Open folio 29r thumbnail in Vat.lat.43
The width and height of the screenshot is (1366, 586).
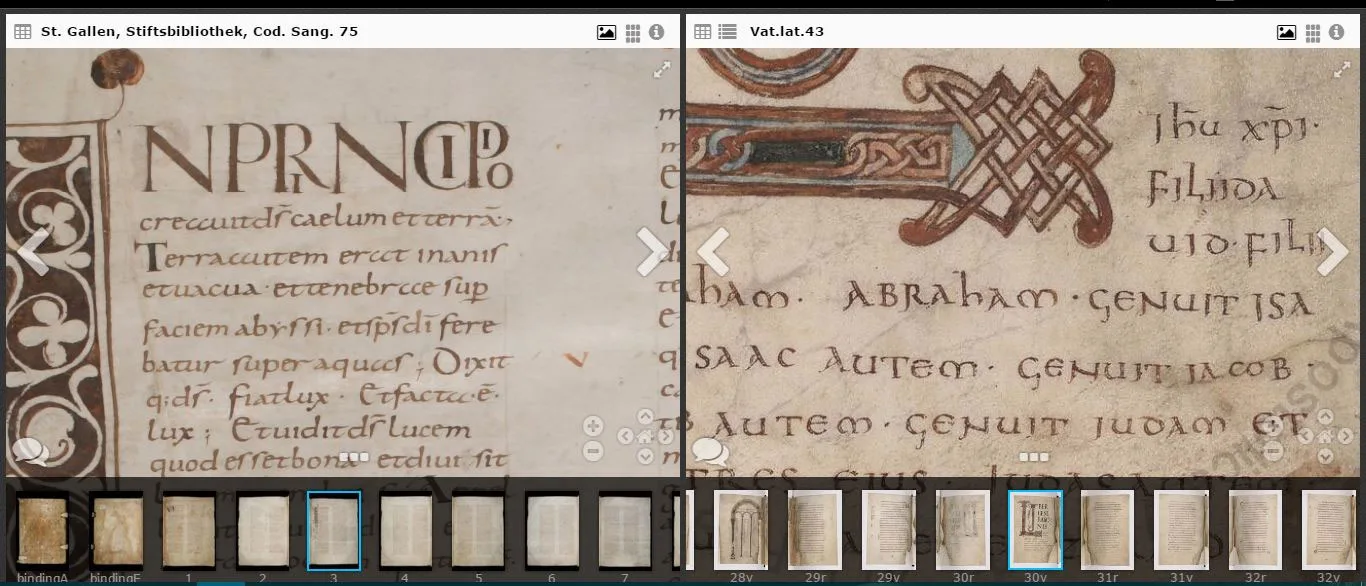pos(815,531)
